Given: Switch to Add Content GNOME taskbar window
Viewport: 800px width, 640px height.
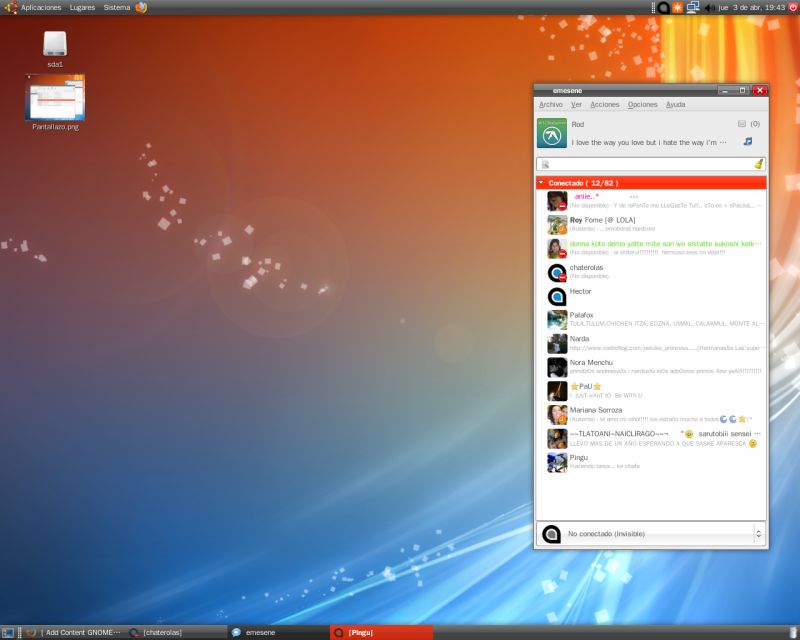Looking at the screenshot, I should [x=74, y=633].
